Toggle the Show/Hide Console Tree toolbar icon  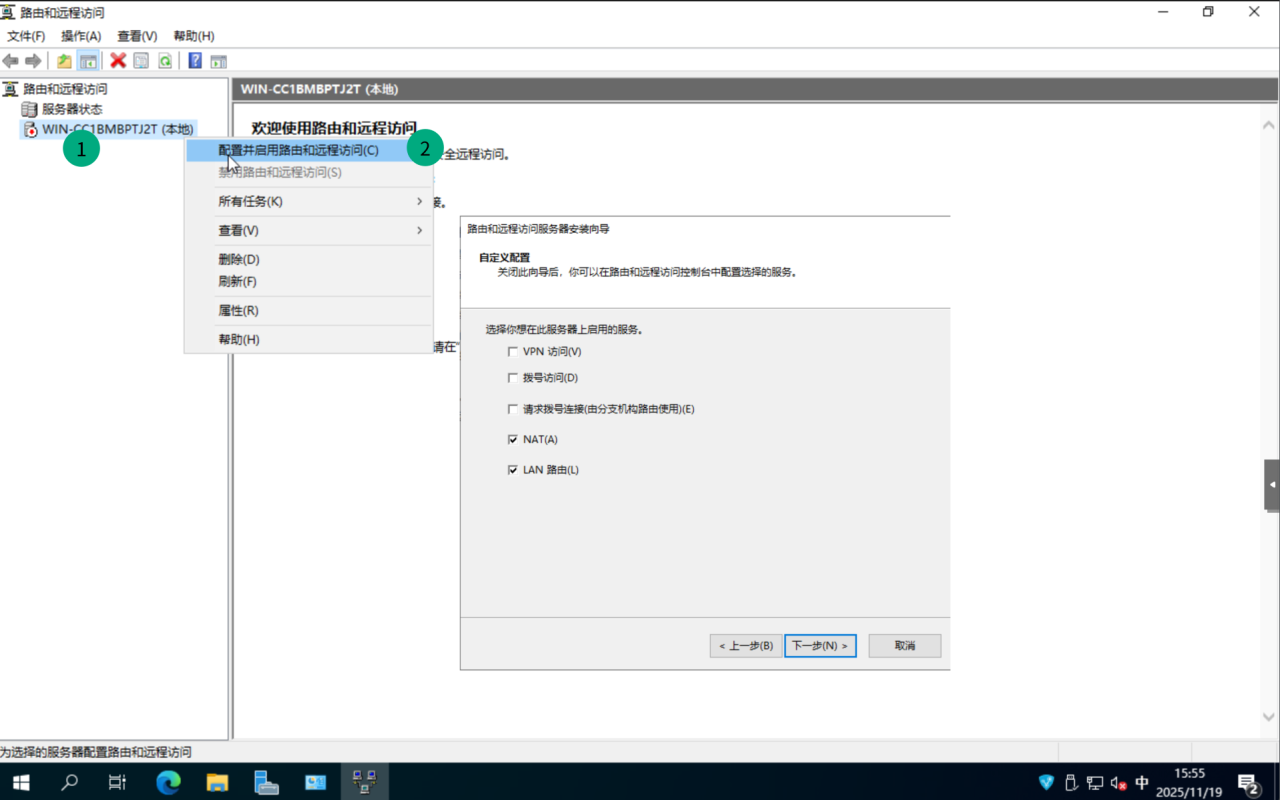tap(88, 61)
